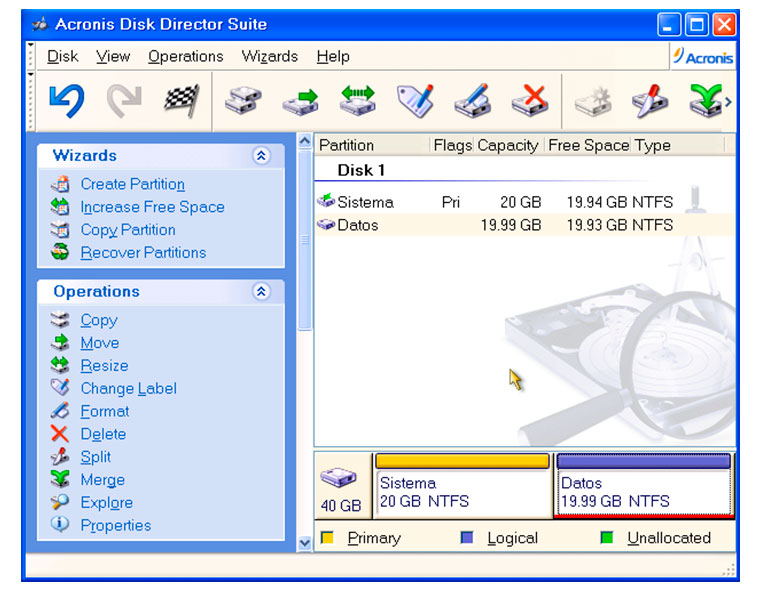The height and width of the screenshot is (593, 760).
Task: Click the Datos block in disk map
Action: tap(644, 486)
